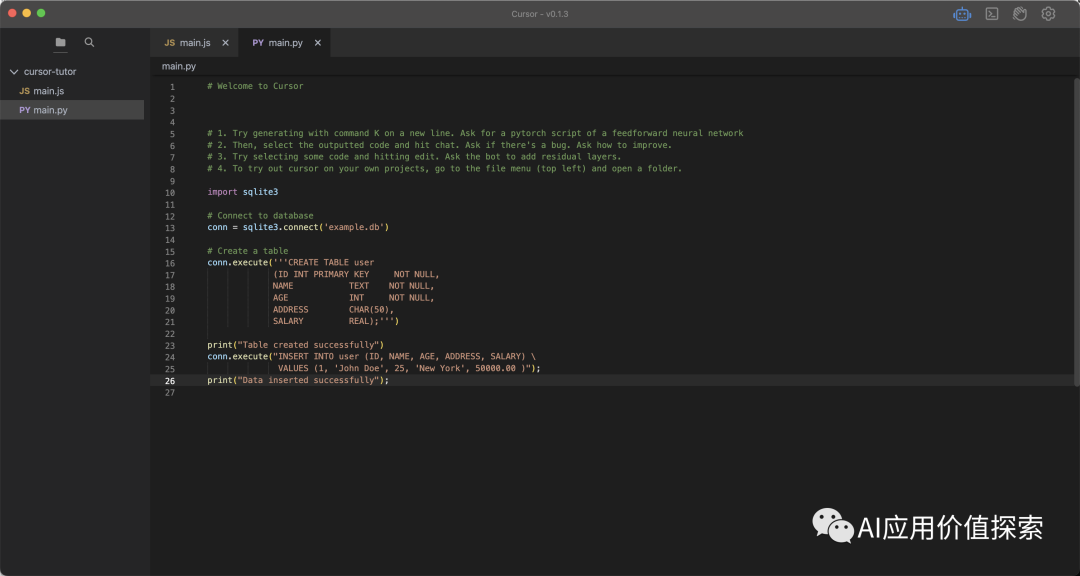Image resolution: width=1080 pixels, height=576 pixels.
Task: Switch to the main.js tab
Action: [194, 43]
